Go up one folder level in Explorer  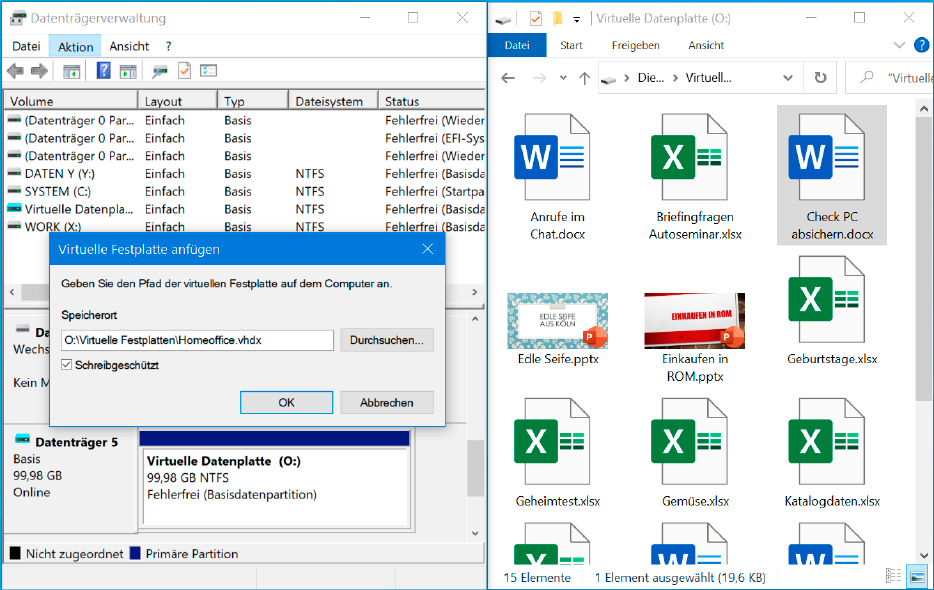pos(584,78)
